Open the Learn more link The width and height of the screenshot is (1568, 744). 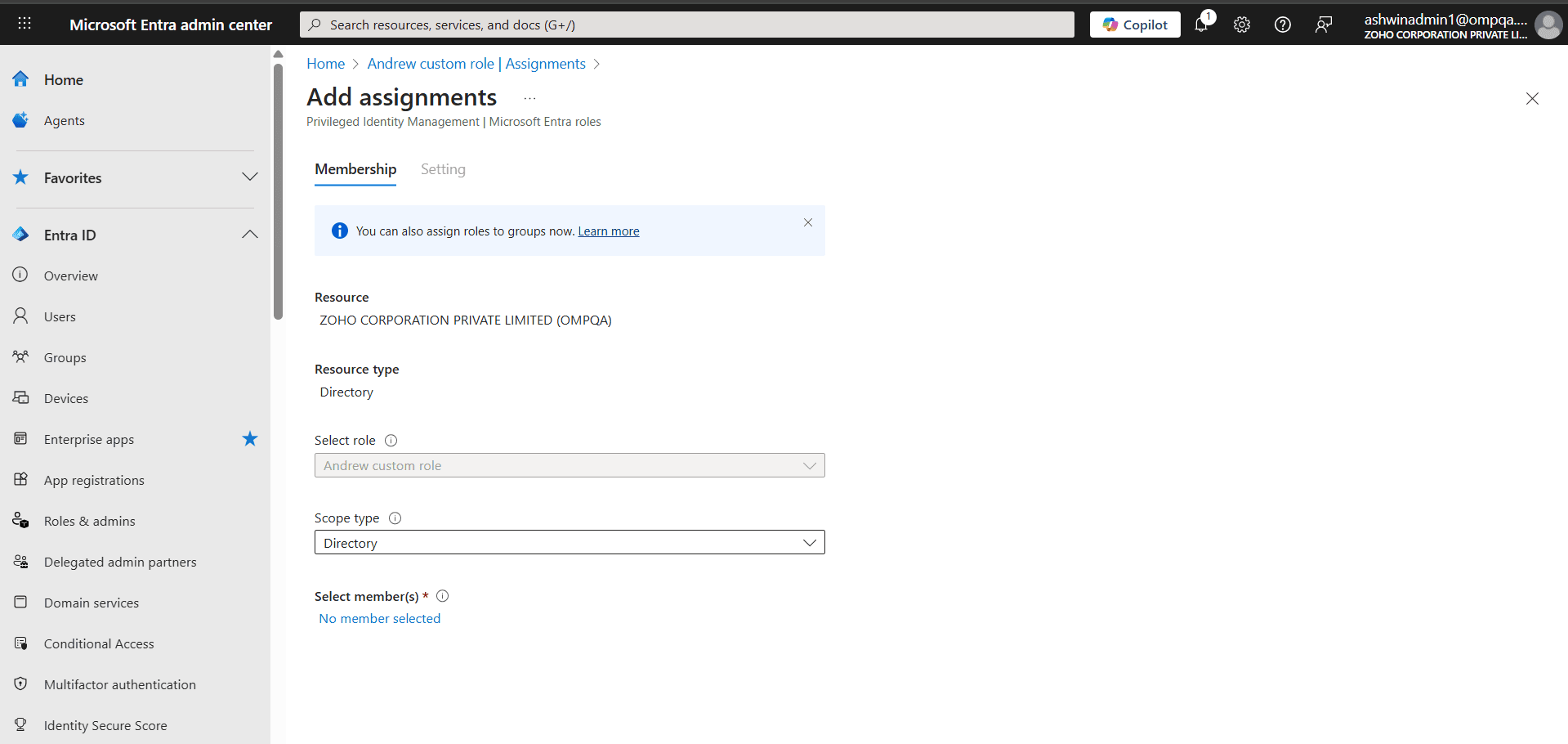pos(608,231)
